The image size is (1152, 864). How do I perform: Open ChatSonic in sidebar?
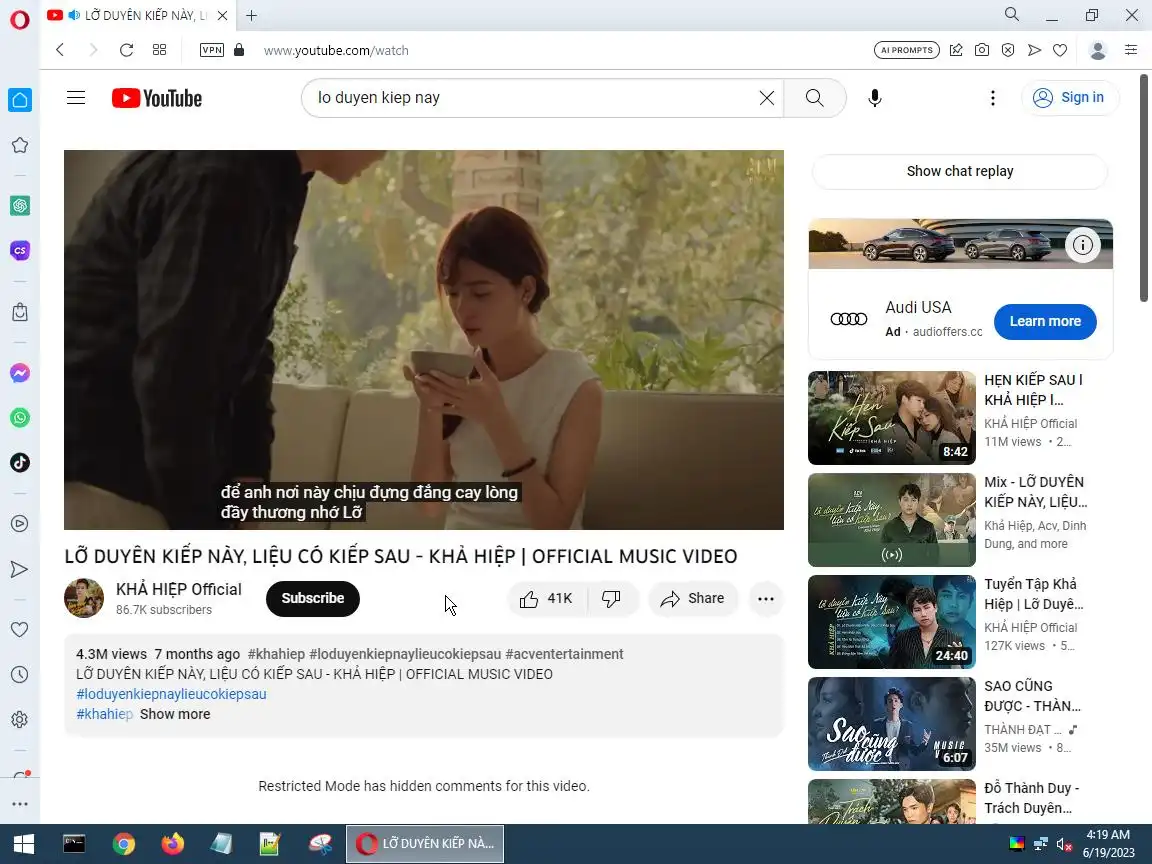(20, 251)
